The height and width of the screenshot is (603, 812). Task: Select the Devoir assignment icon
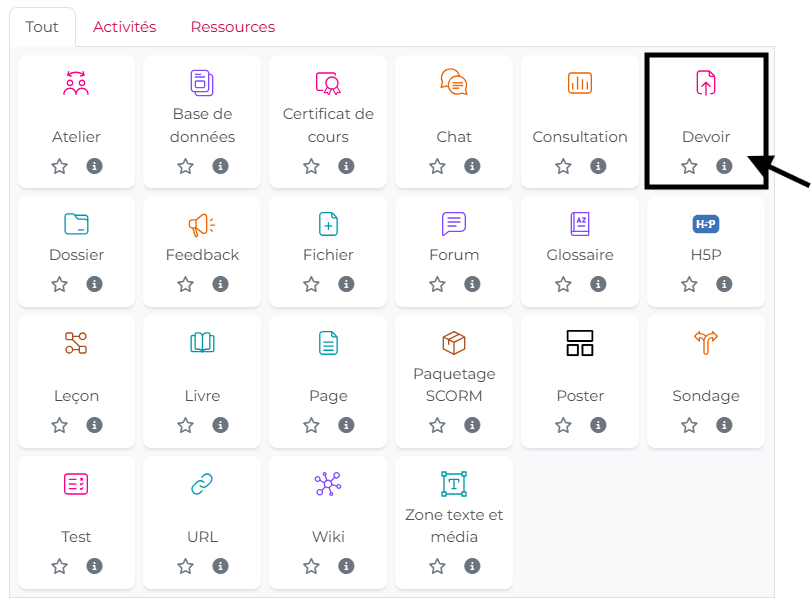[706, 83]
